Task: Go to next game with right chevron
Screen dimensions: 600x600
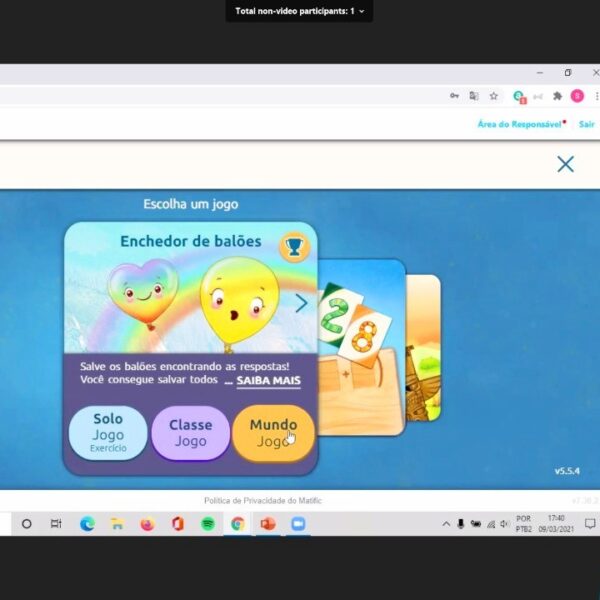Action: 300,303
